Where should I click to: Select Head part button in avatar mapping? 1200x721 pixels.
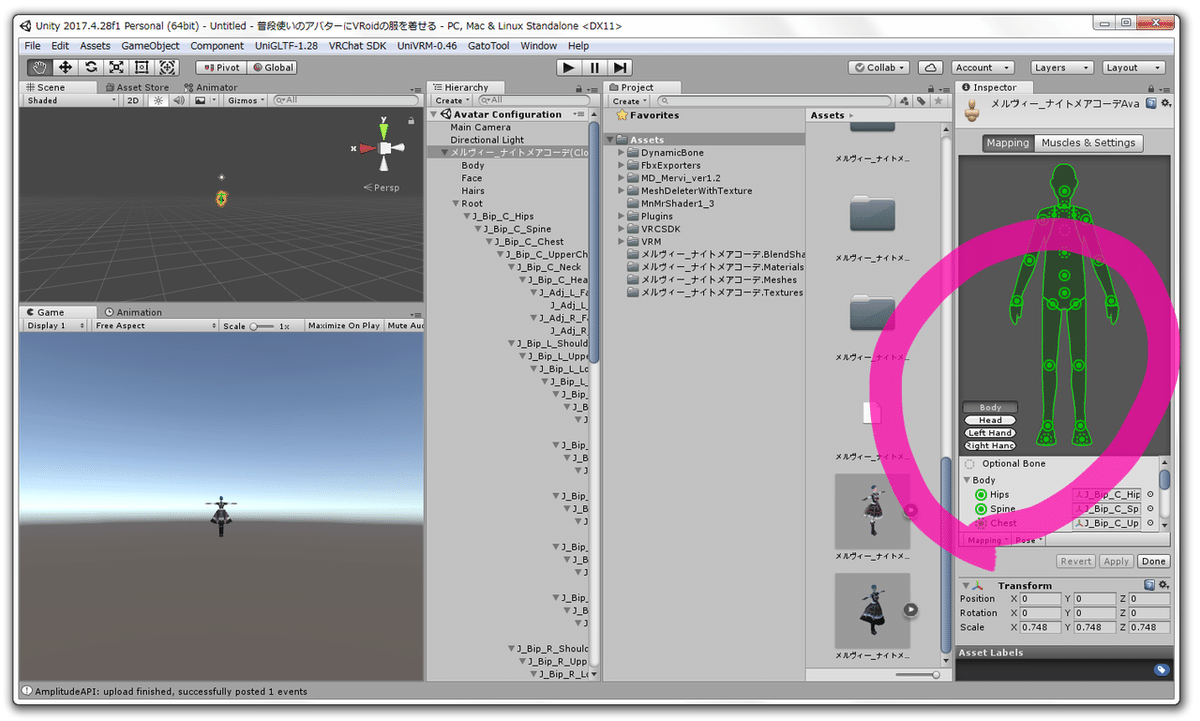990,420
